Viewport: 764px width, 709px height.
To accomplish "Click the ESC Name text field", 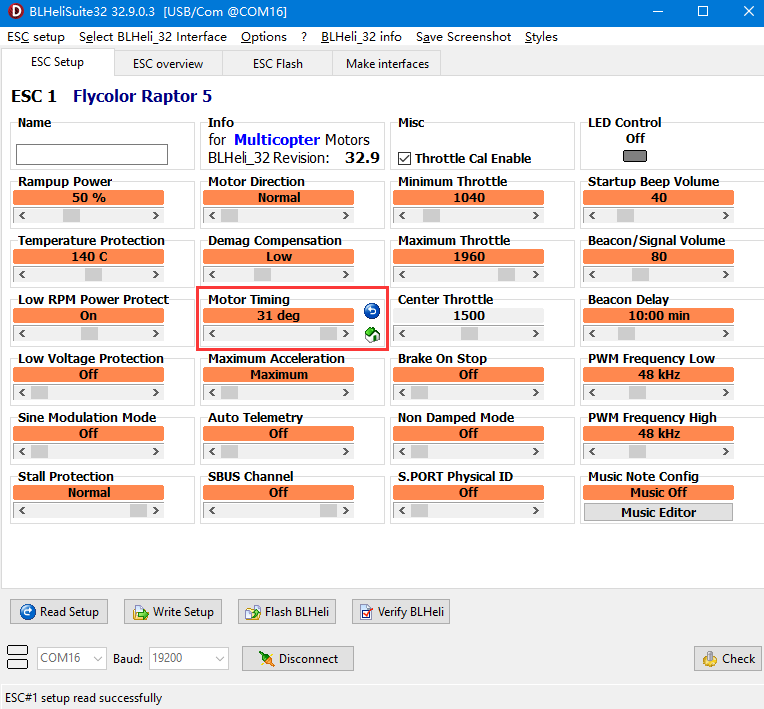I will (92, 155).
